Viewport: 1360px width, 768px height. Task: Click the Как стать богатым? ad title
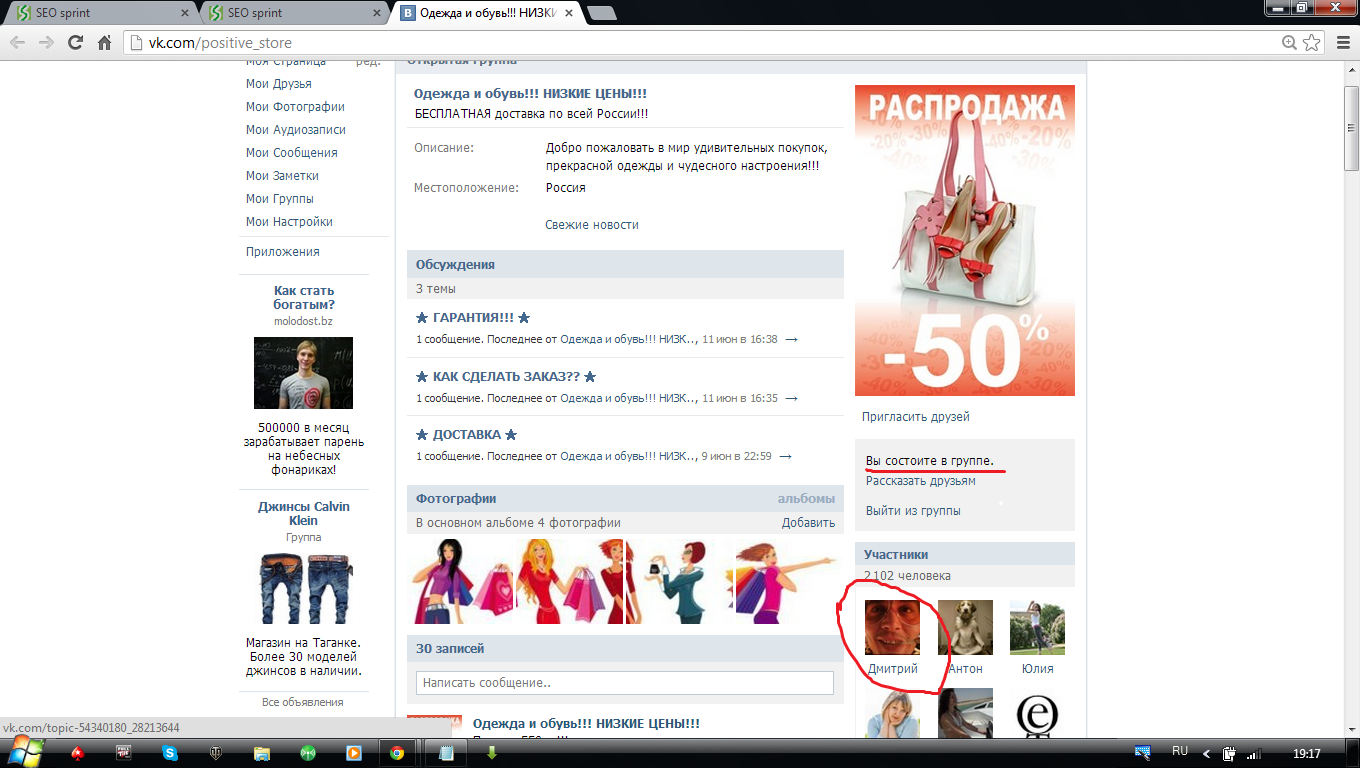(304, 298)
